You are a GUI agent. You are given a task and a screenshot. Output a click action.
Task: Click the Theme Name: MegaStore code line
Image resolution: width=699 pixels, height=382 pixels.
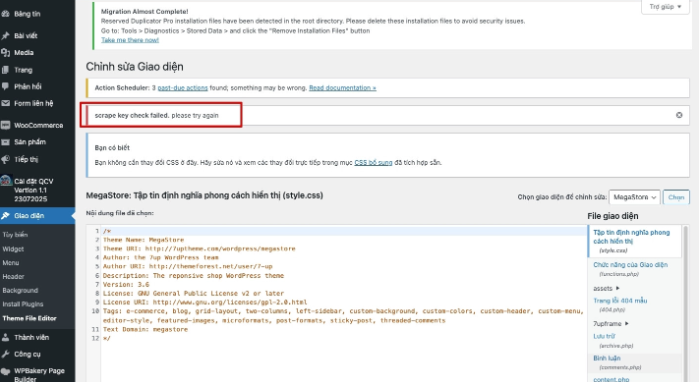[143, 240]
